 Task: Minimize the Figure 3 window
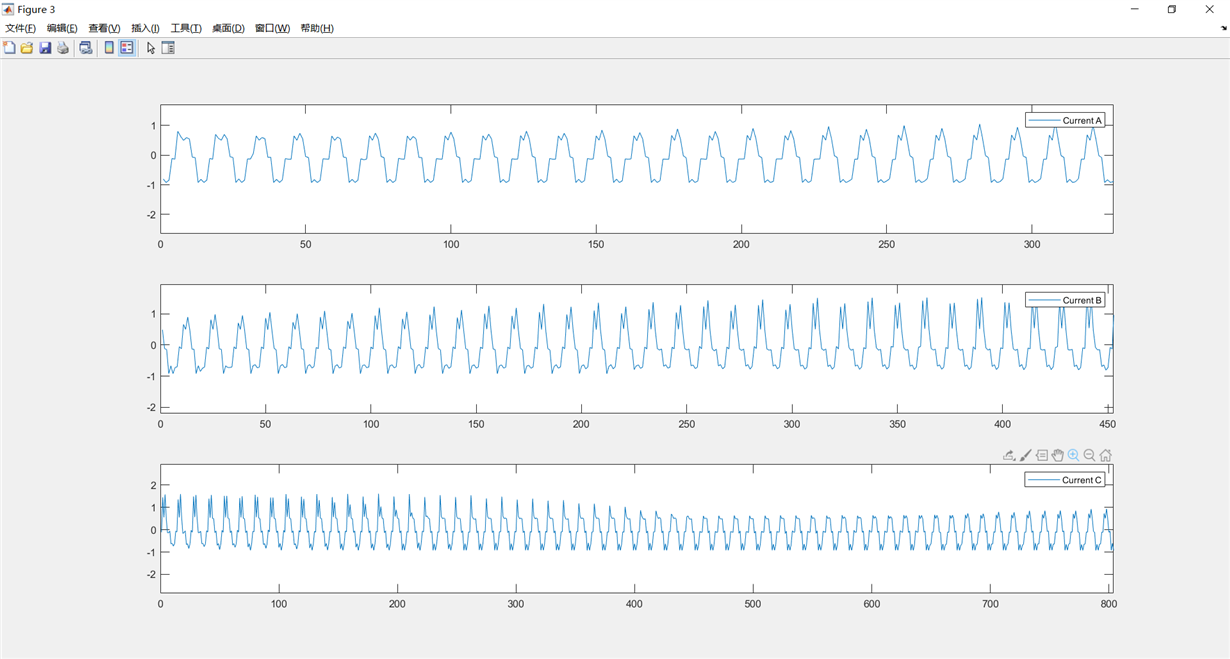[x=1135, y=9]
